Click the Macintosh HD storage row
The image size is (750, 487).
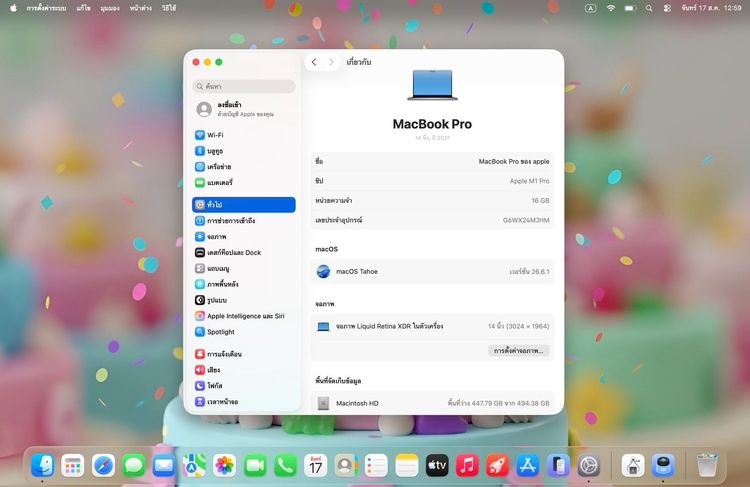[x=432, y=403]
